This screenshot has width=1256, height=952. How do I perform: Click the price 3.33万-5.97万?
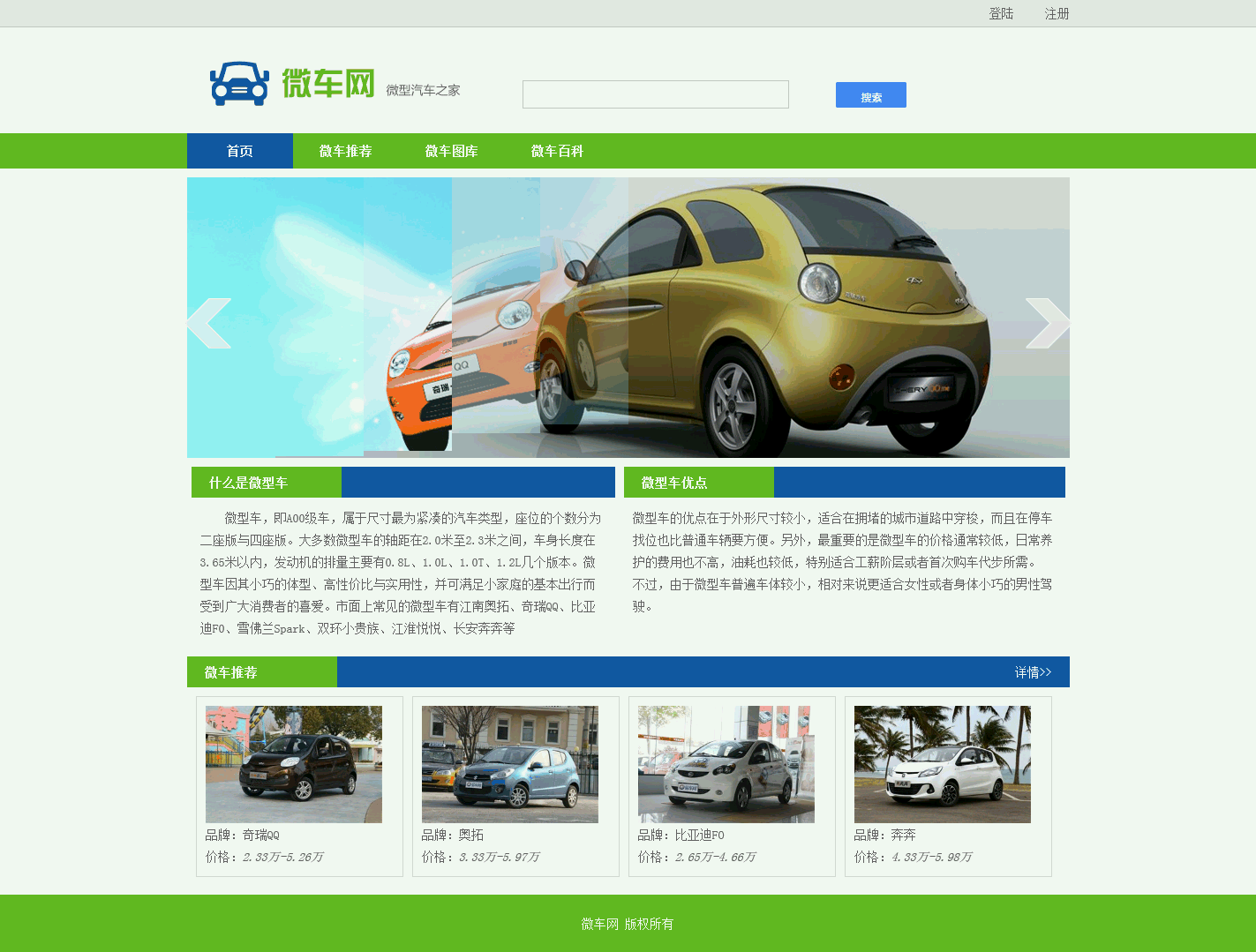[x=500, y=857]
